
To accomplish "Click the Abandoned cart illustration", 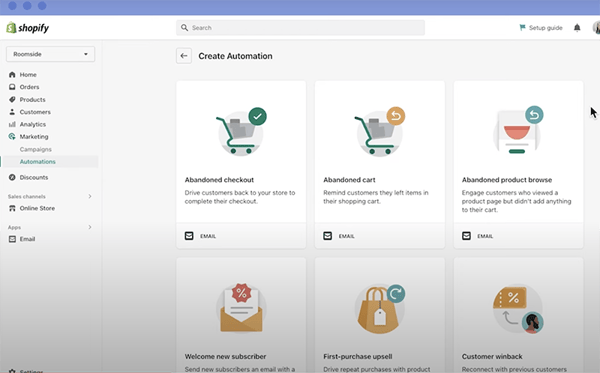I will click(x=379, y=131).
